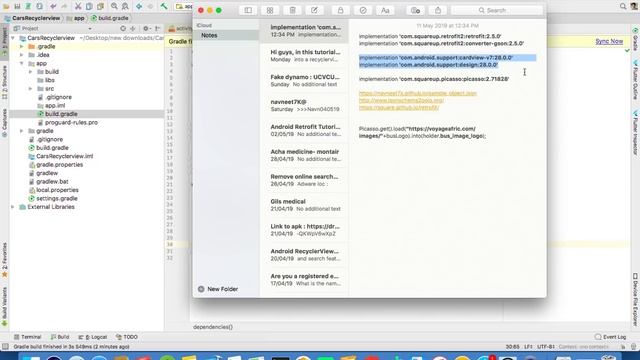640x360 pixels.
Task: Switch Notes to gallery grid view
Action: 270,10
